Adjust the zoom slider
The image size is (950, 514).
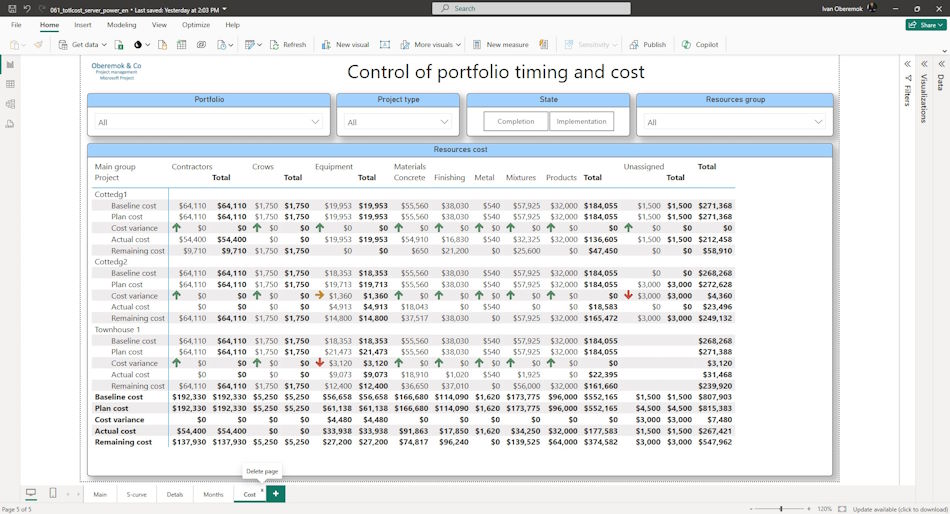pyautogui.click(x=781, y=509)
